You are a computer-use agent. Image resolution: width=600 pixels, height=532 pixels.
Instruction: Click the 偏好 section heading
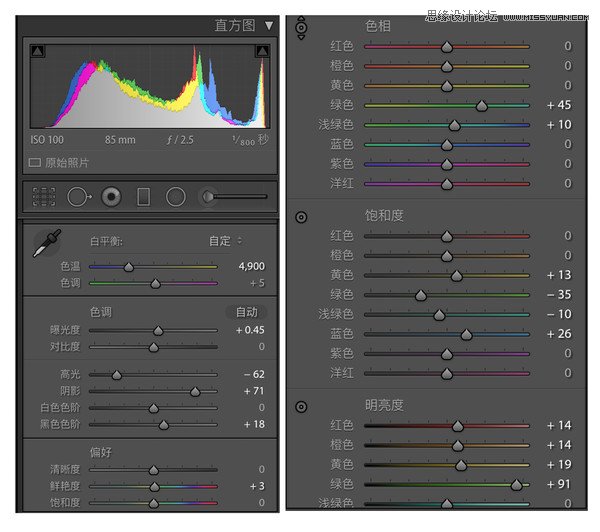point(101,452)
